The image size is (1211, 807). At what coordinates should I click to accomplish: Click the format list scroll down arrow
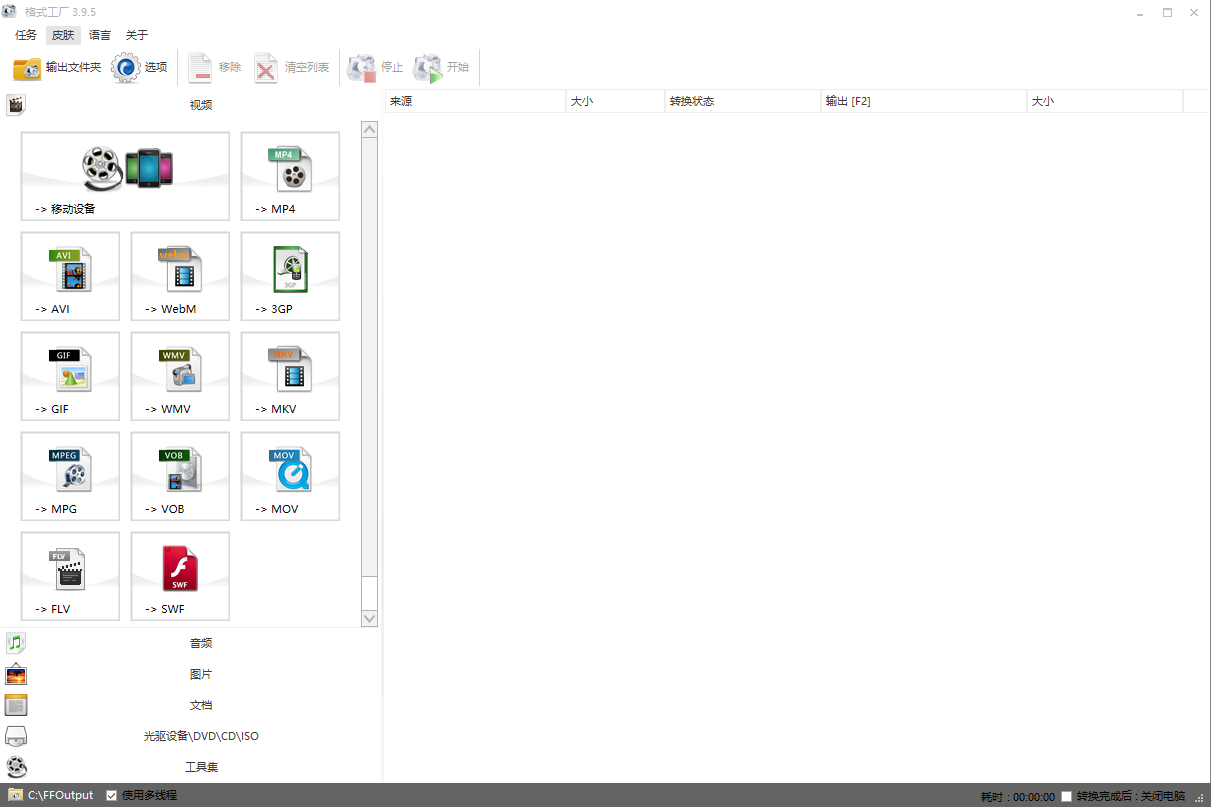click(x=369, y=618)
